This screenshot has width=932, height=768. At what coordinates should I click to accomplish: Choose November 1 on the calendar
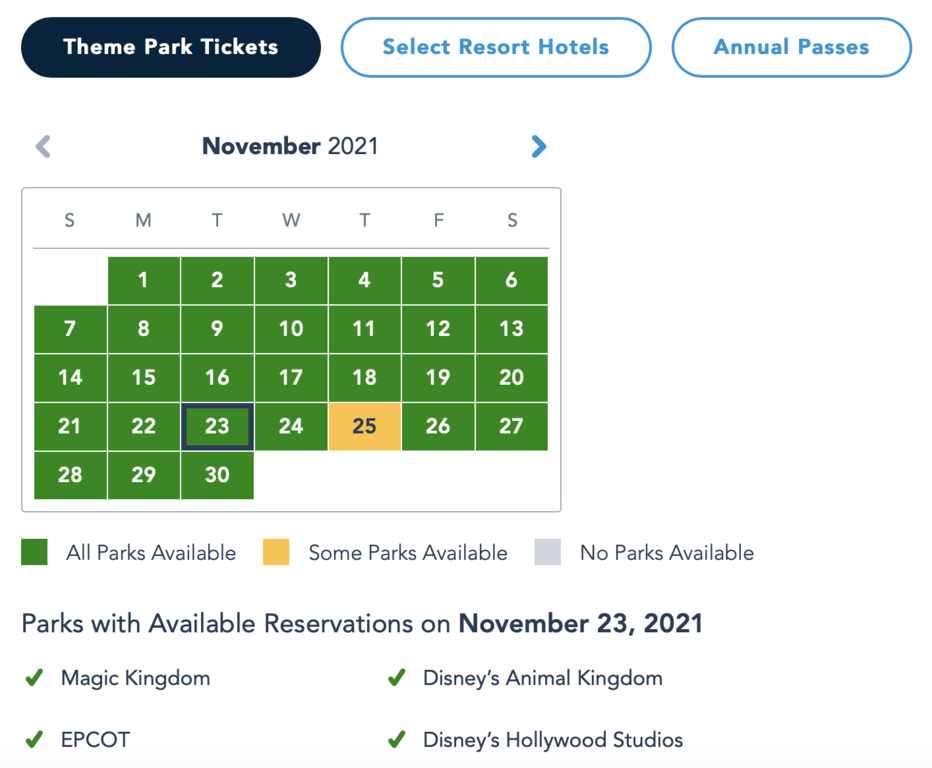pyautogui.click(x=143, y=280)
